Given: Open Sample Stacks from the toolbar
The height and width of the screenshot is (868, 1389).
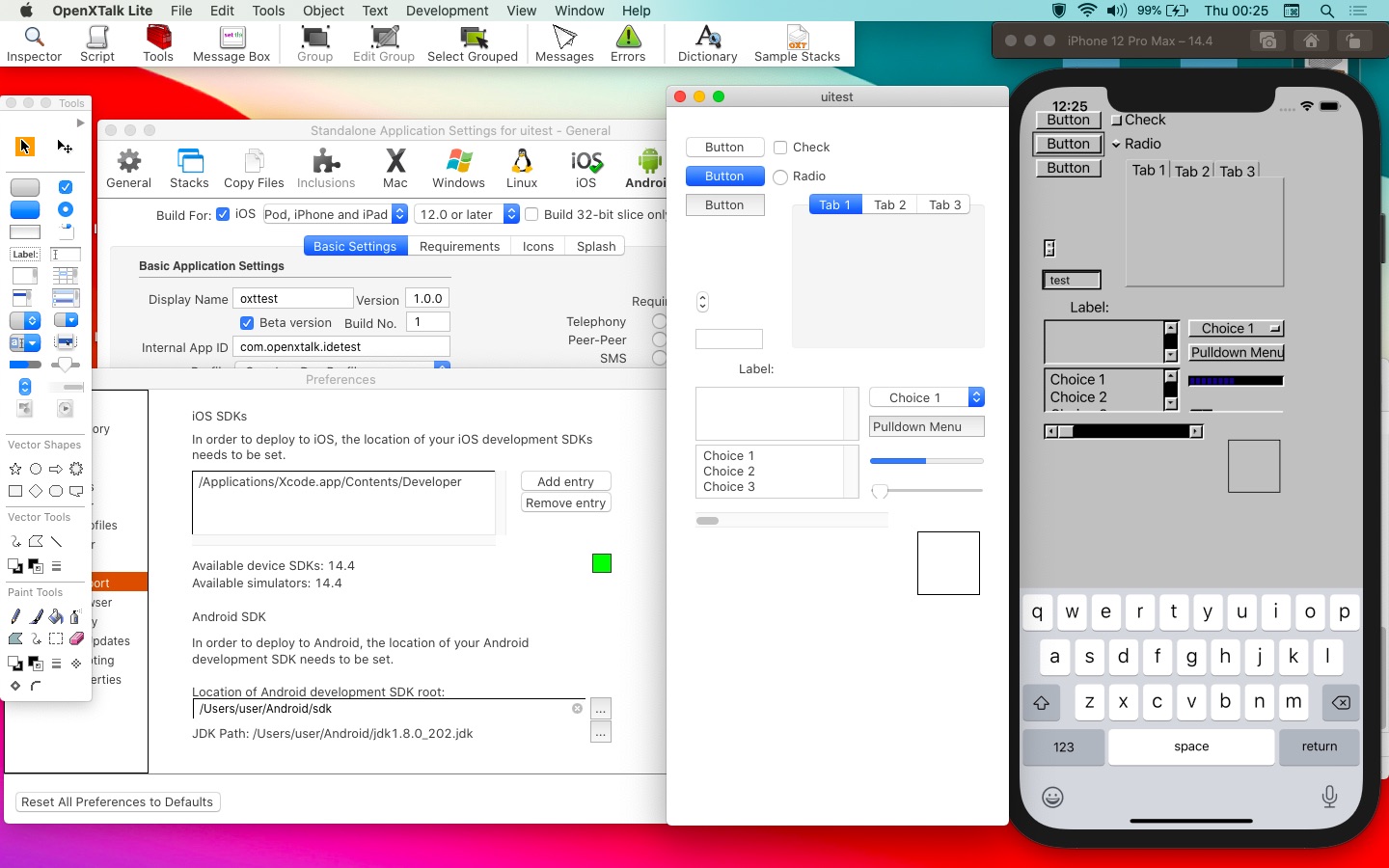Looking at the screenshot, I should pyautogui.click(x=797, y=43).
